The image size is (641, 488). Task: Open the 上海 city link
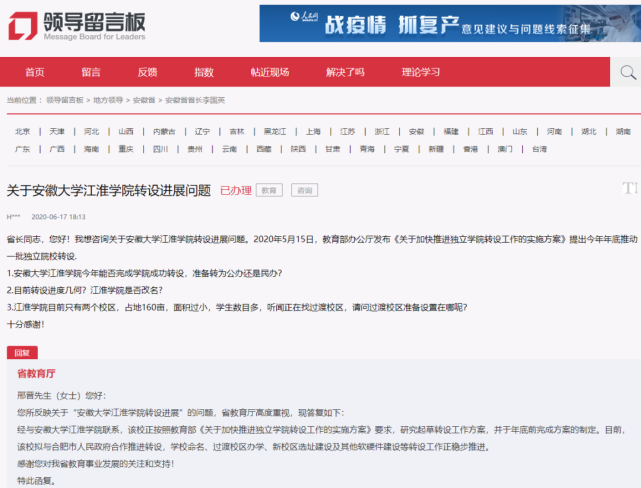click(x=313, y=132)
